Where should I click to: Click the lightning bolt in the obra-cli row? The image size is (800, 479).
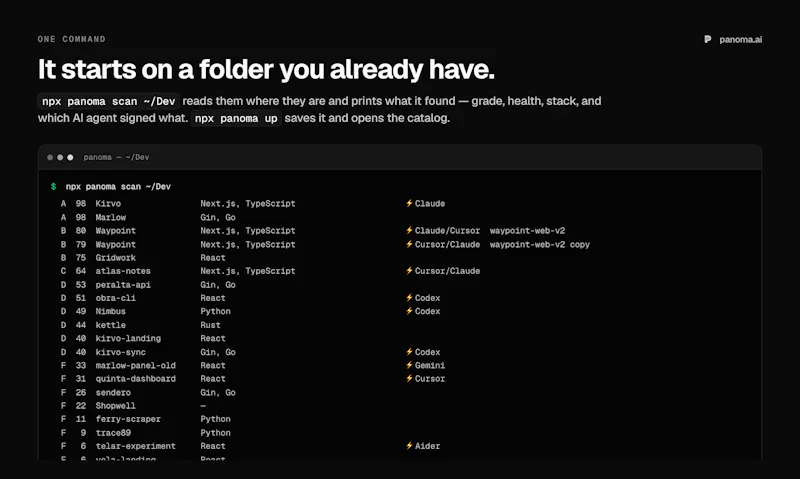(409, 297)
